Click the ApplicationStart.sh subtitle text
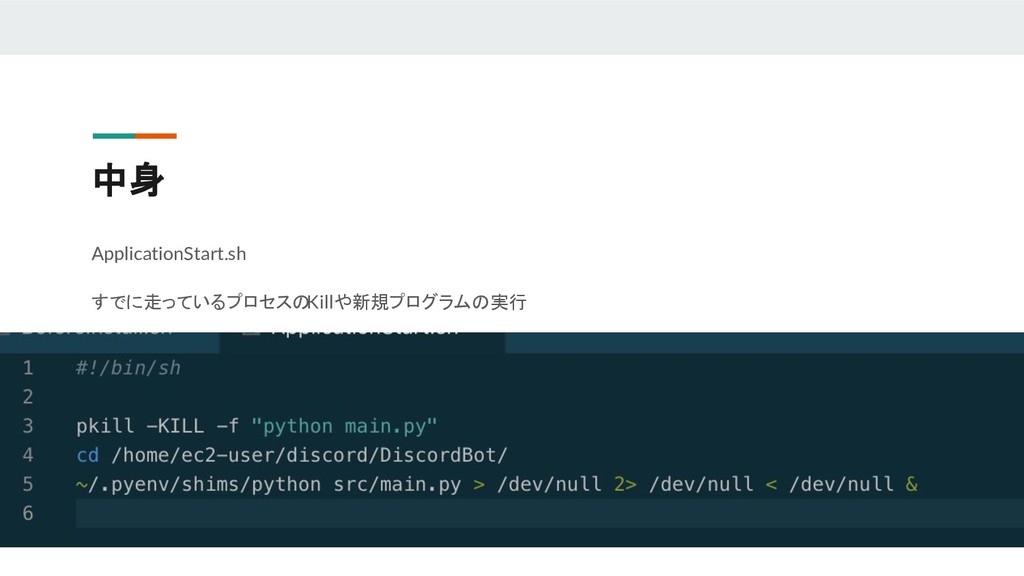Image resolution: width=1024 pixels, height=576 pixels. click(x=168, y=253)
